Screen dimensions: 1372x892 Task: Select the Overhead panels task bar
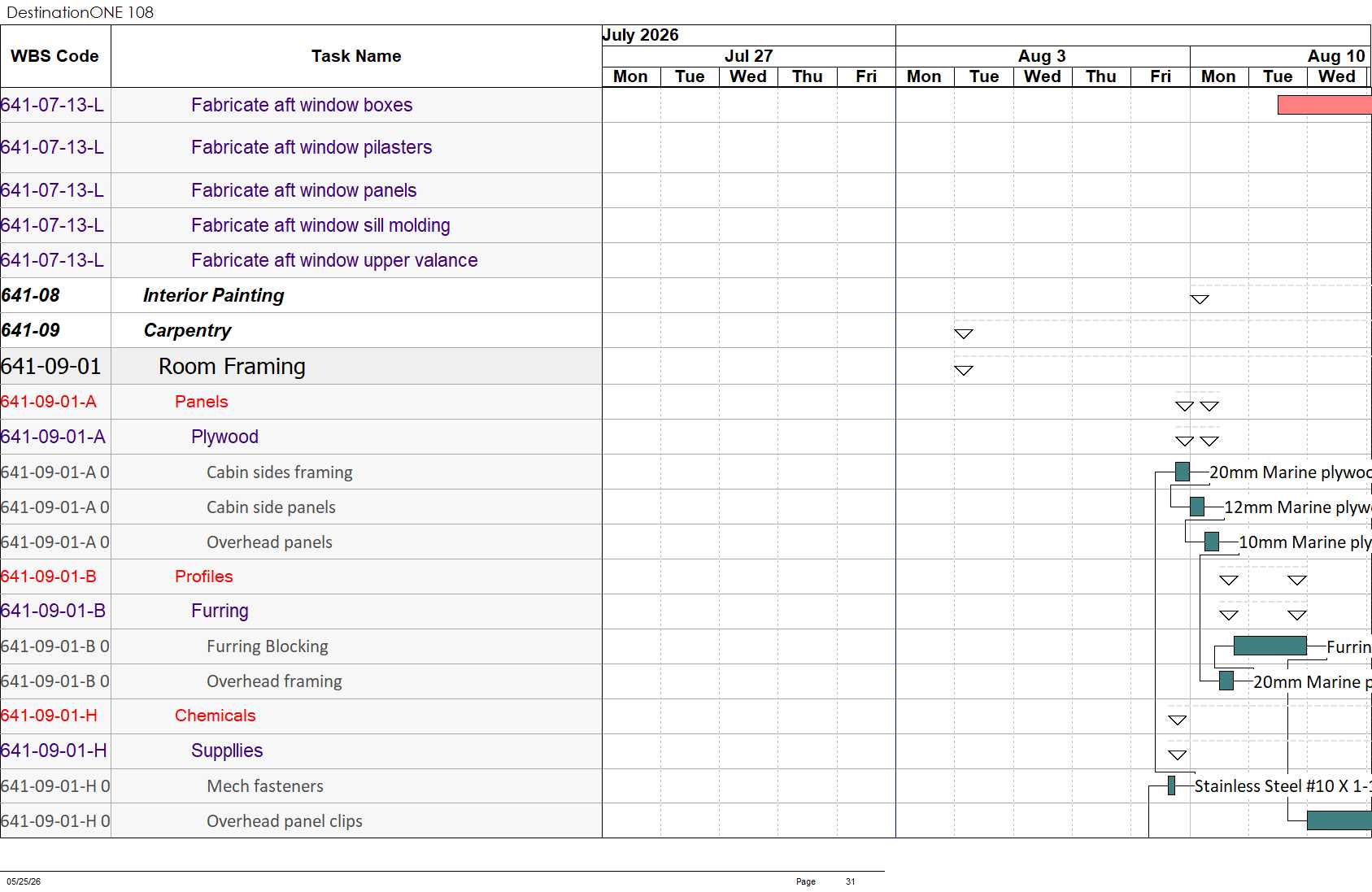[x=1212, y=542]
